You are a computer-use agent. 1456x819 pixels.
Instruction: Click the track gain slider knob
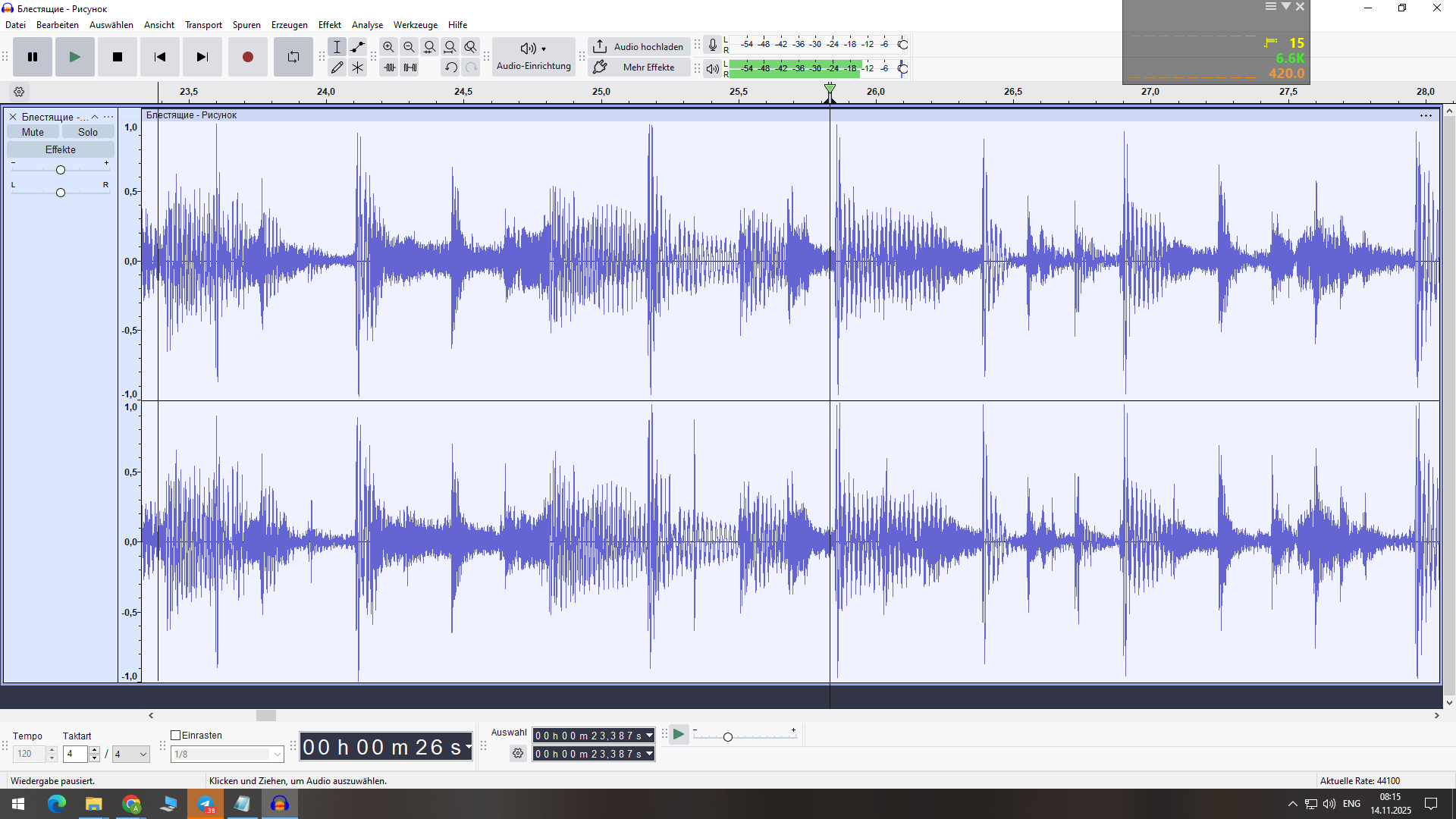(61, 170)
